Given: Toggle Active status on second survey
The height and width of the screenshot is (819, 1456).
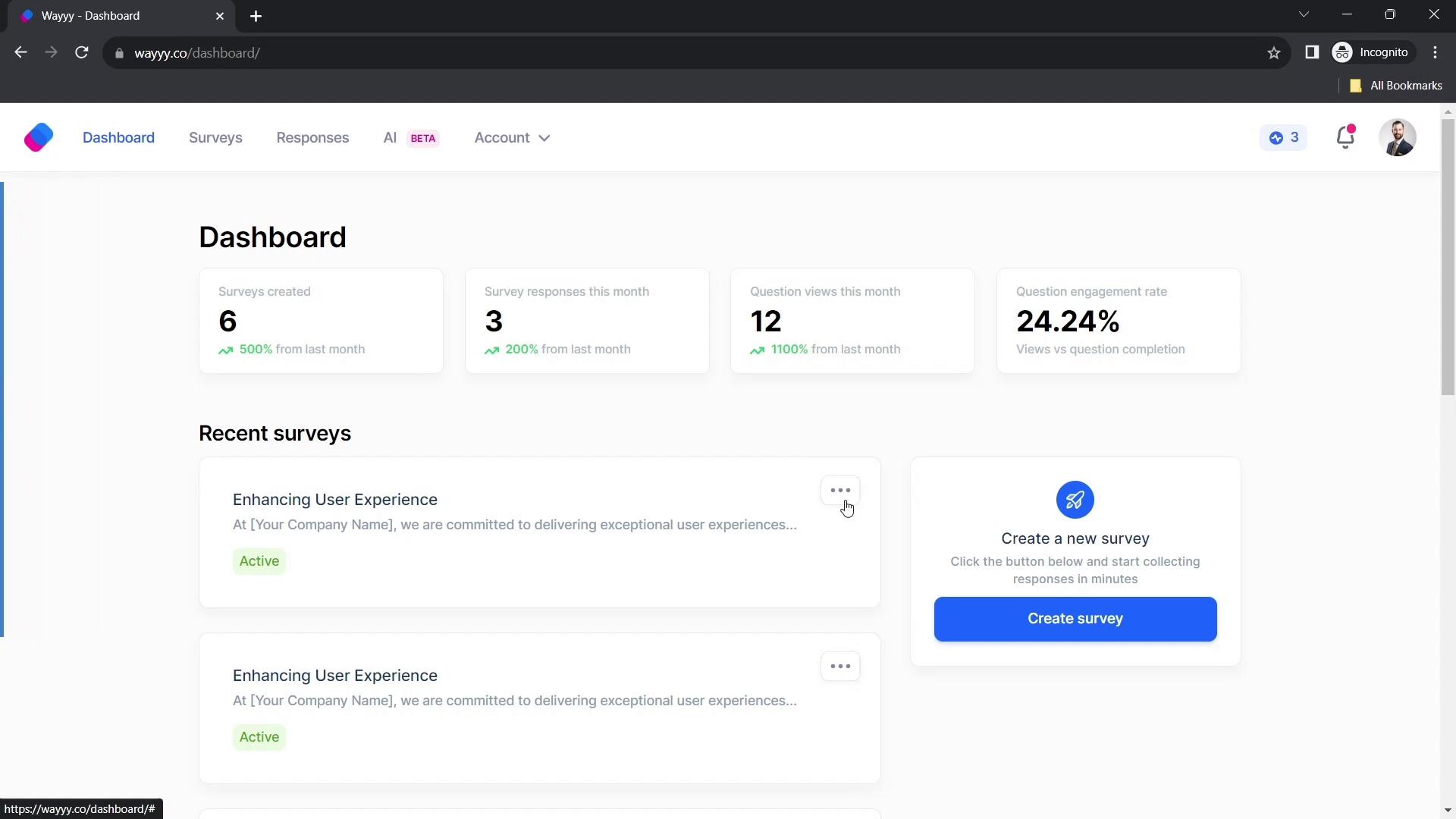Looking at the screenshot, I should (x=260, y=737).
